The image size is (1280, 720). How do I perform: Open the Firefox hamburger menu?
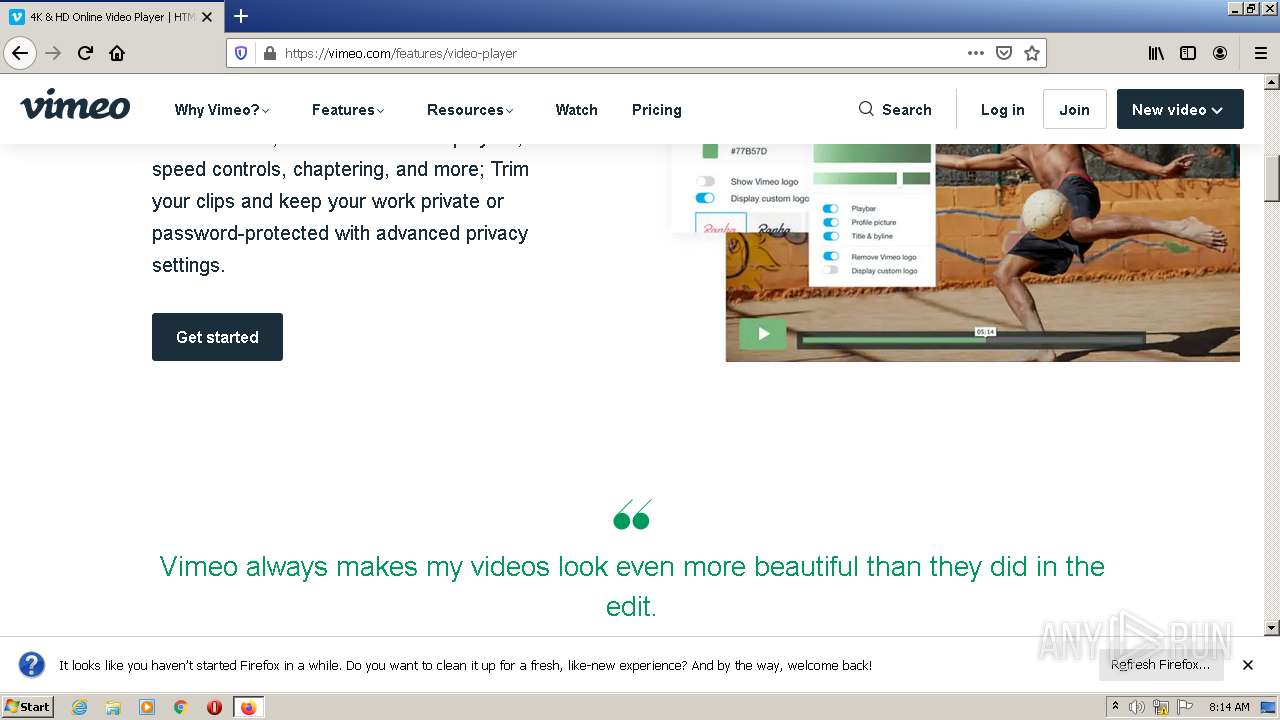(x=1261, y=53)
